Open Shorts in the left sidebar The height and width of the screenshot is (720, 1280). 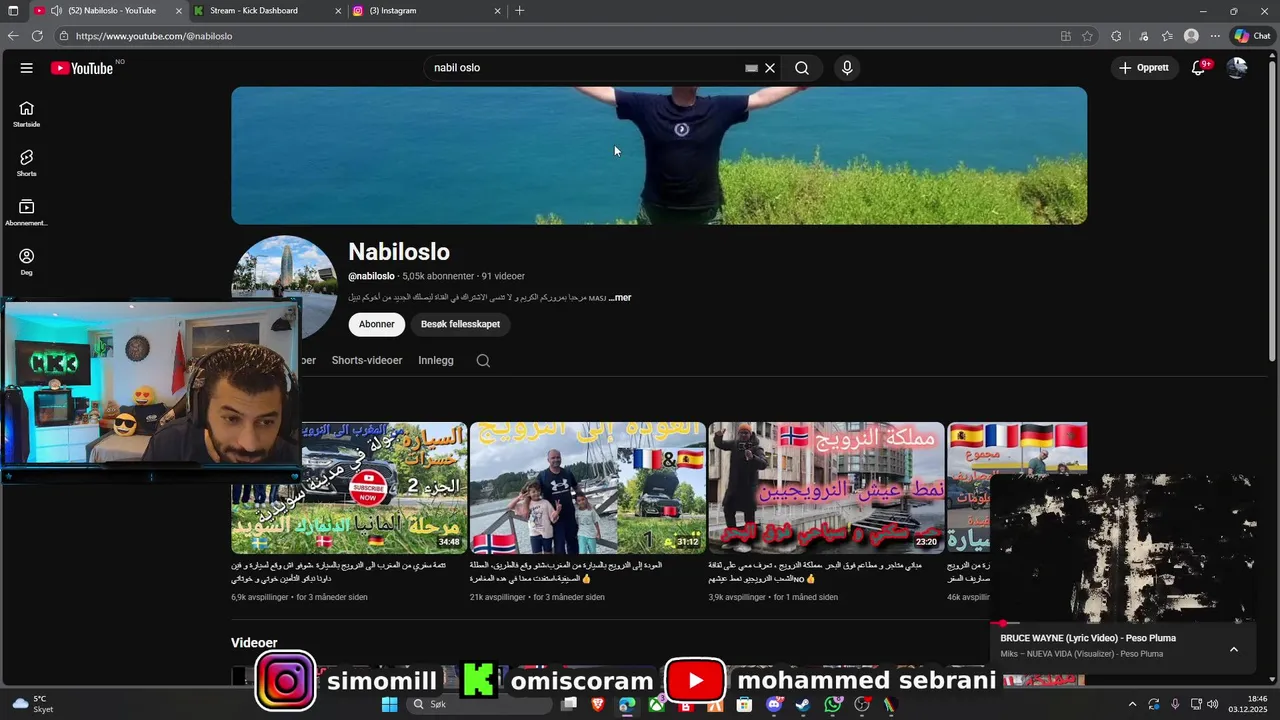coord(26,163)
